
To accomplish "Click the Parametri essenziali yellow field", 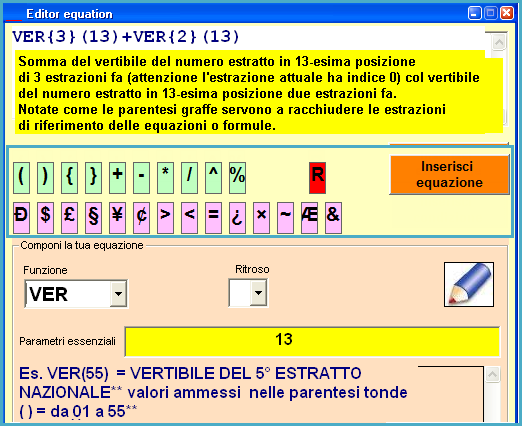I will [312, 342].
